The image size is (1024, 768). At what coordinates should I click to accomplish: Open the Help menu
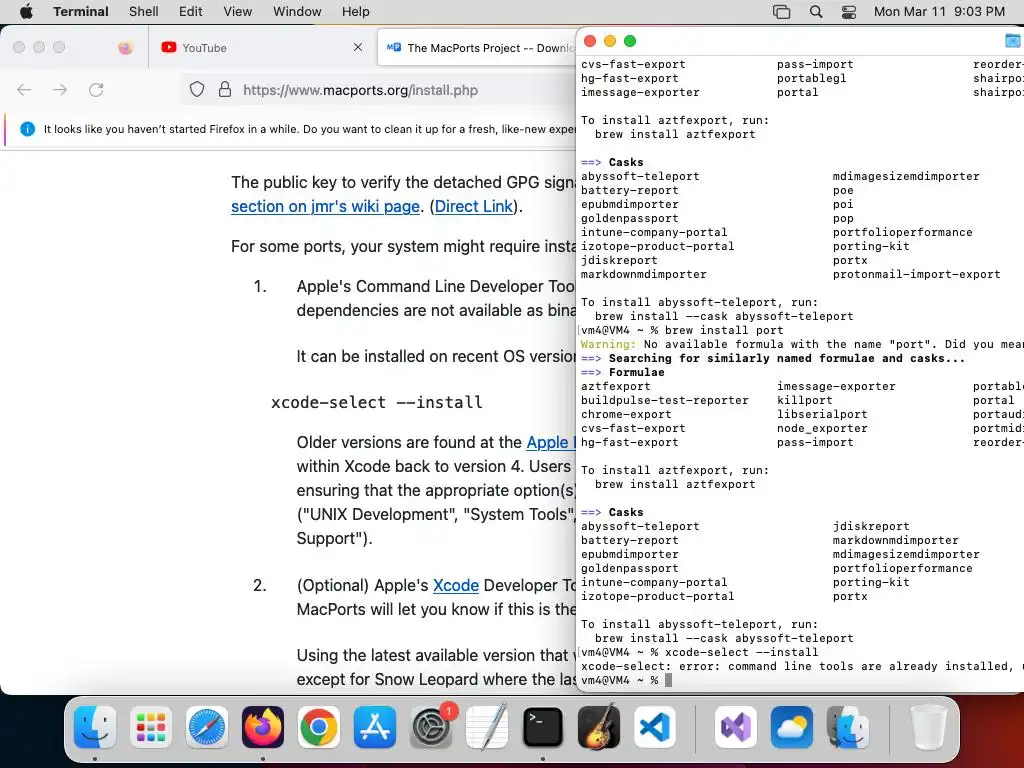356,11
